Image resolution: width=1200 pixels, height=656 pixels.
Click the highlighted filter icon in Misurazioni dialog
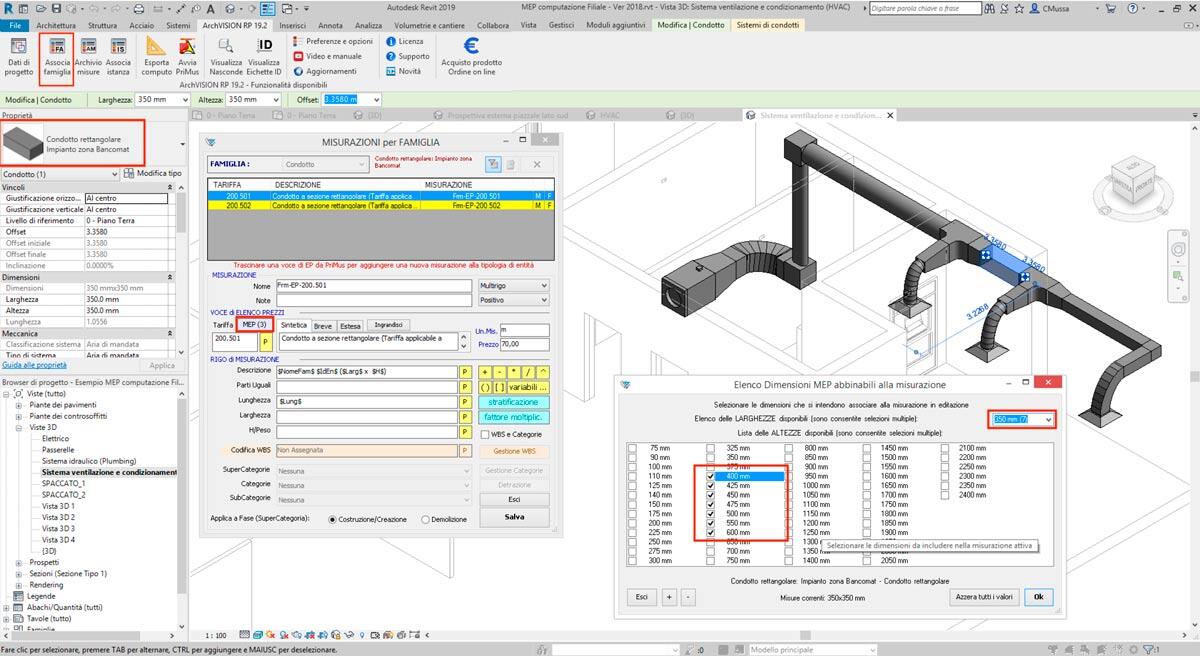point(493,164)
